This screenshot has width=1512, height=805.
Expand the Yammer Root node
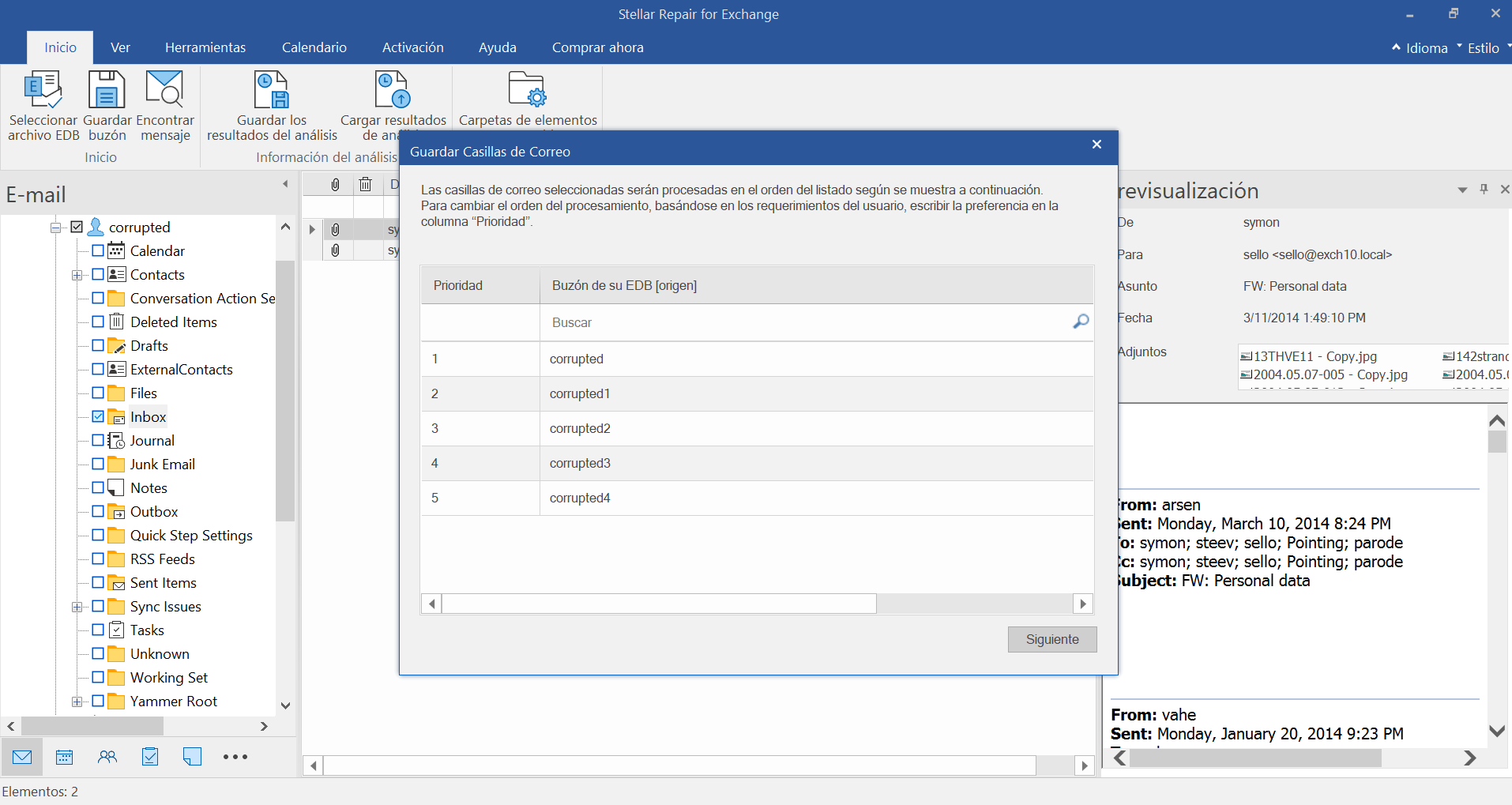pyautogui.click(x=77, y=701)
